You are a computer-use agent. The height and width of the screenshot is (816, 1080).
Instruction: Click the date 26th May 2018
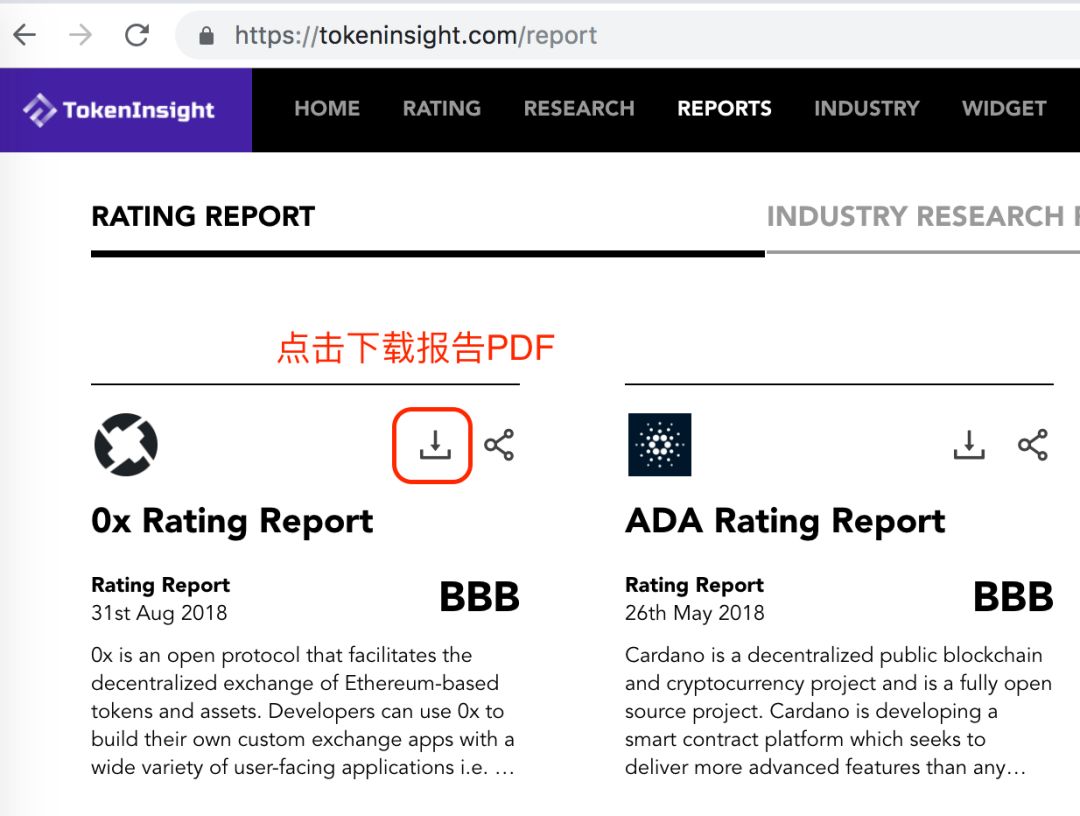click(x=694, y=613)
